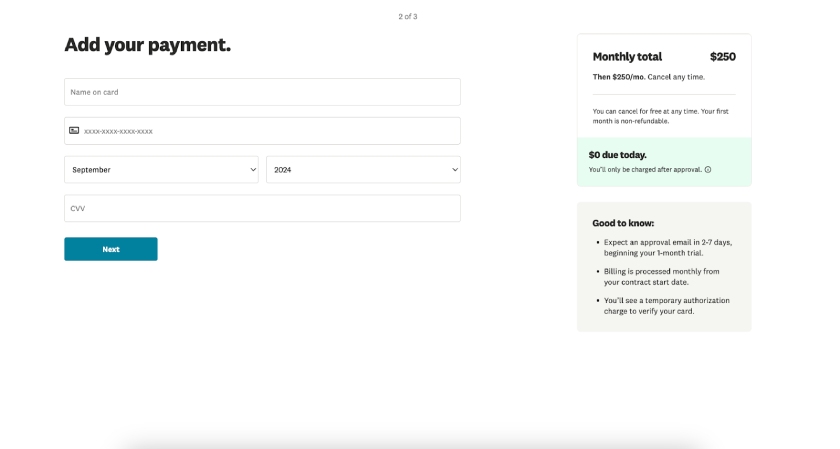Click the 'Add your payment.' heading
Viewport: 840px width, 449px height.
point(147,44)
